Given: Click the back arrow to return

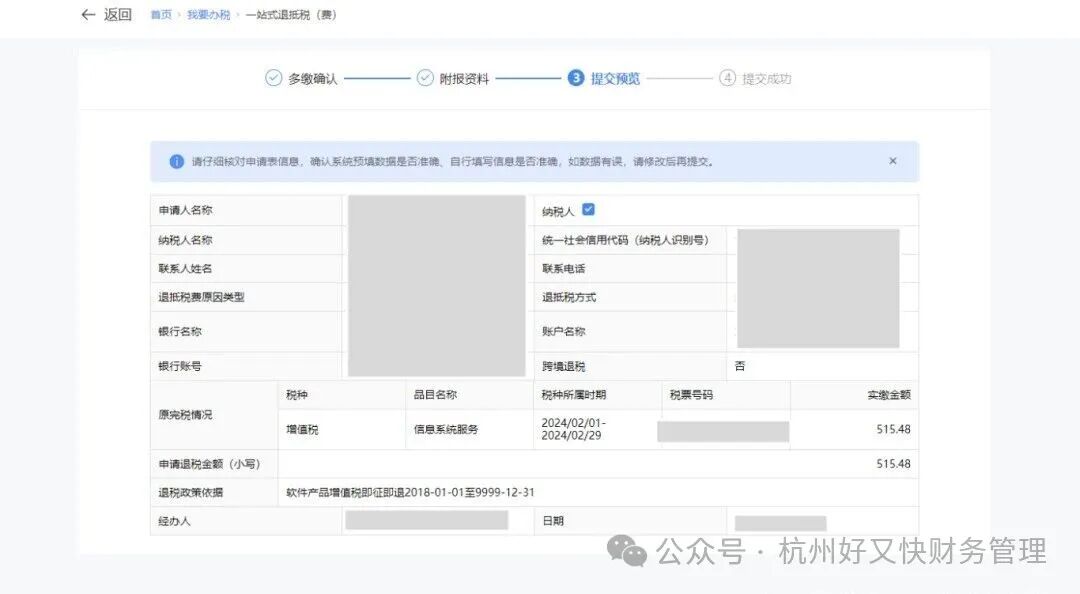Looking at the screenshot, I should click(x=88, y=14).
